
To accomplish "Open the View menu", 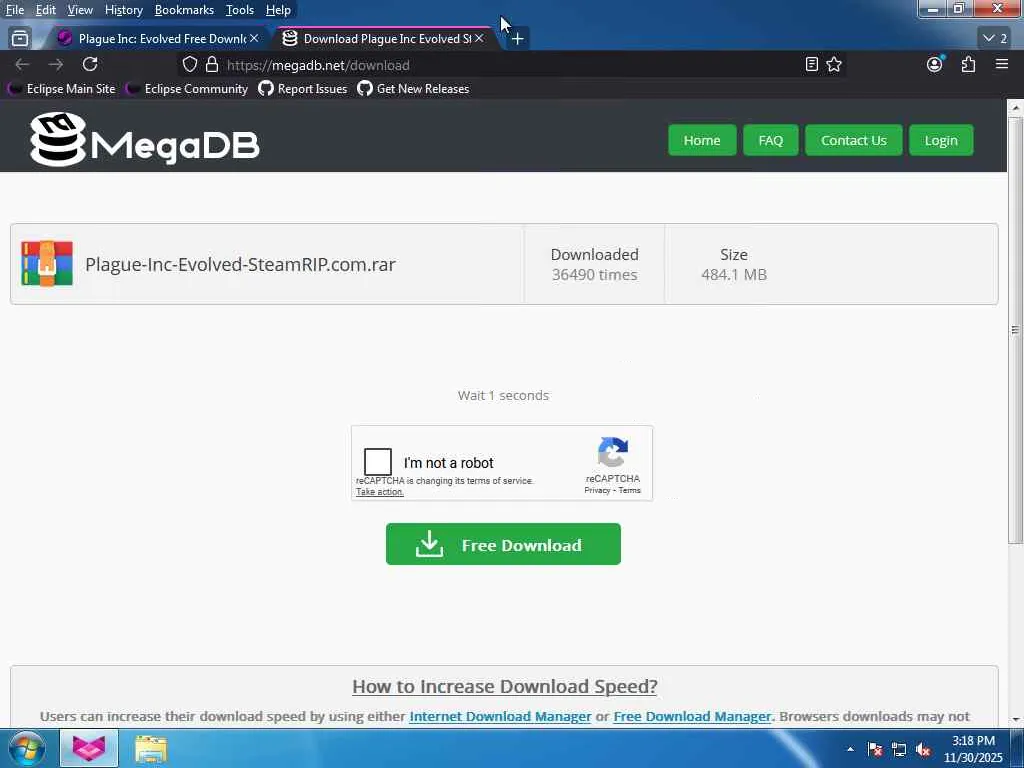I will [x=80, y=10].
